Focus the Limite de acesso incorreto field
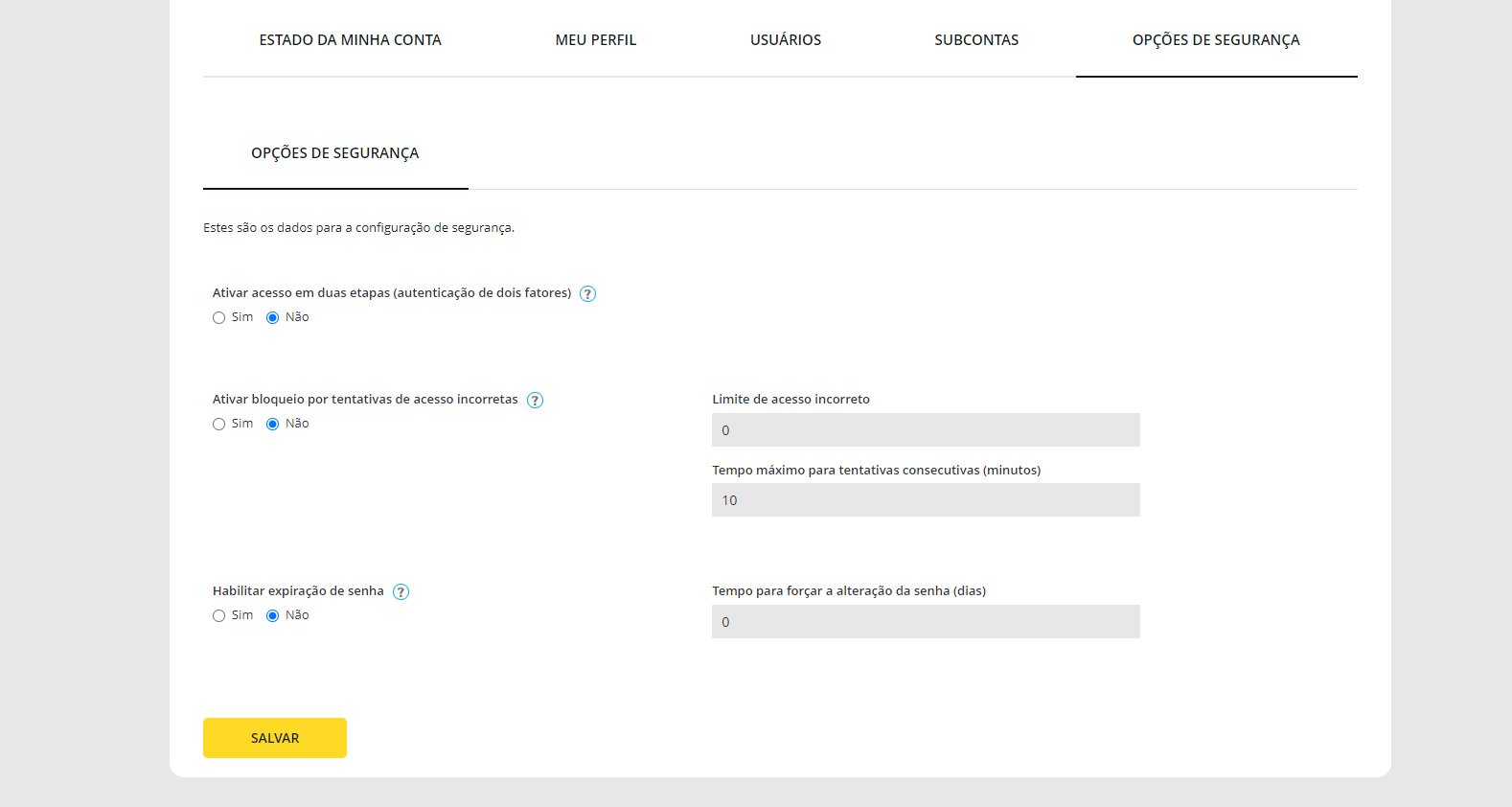Screen dimensions: 1512x807 pyautogui.click(x=926, y=430)
